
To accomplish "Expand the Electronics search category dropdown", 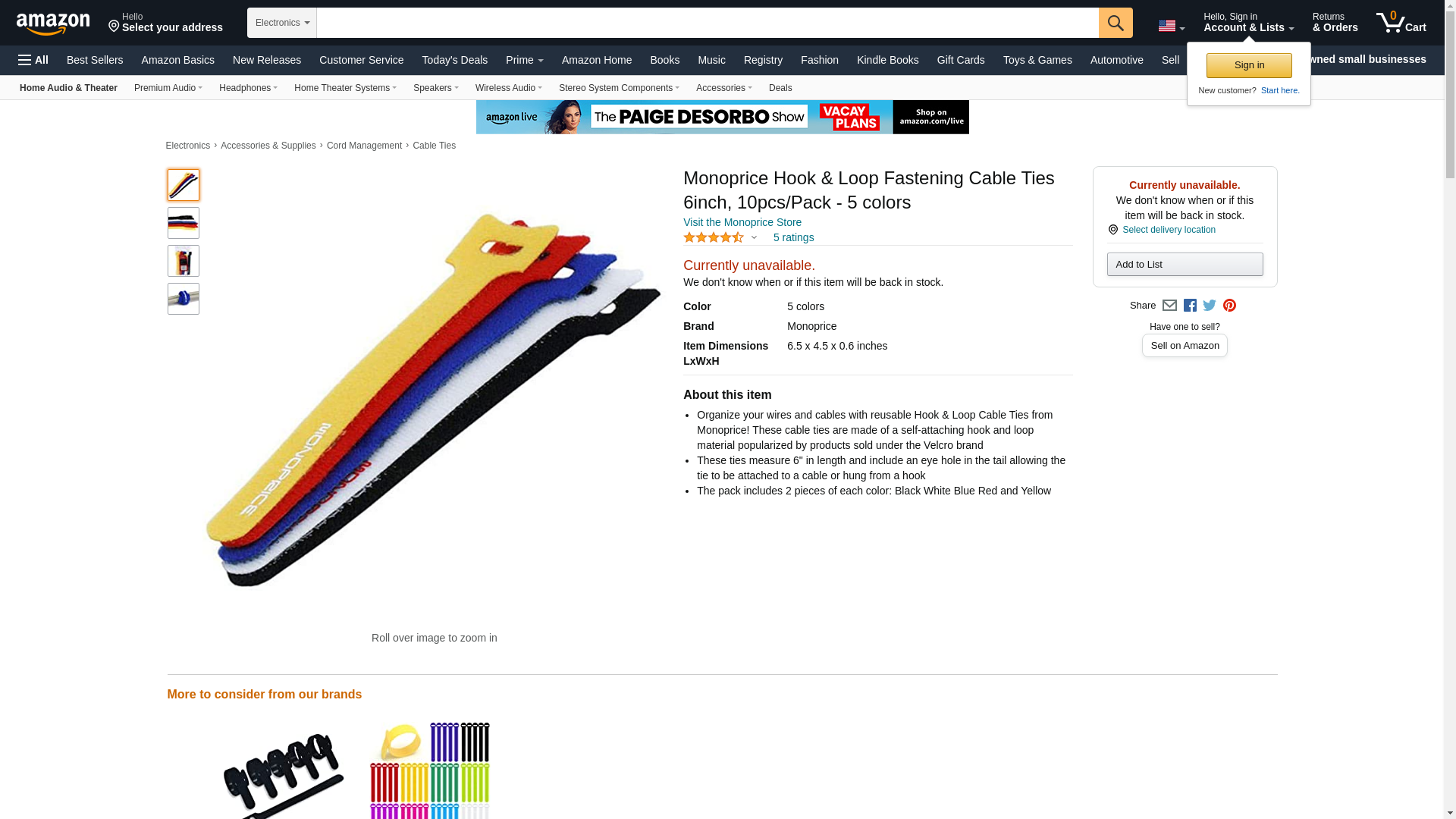I will point(281,23).
